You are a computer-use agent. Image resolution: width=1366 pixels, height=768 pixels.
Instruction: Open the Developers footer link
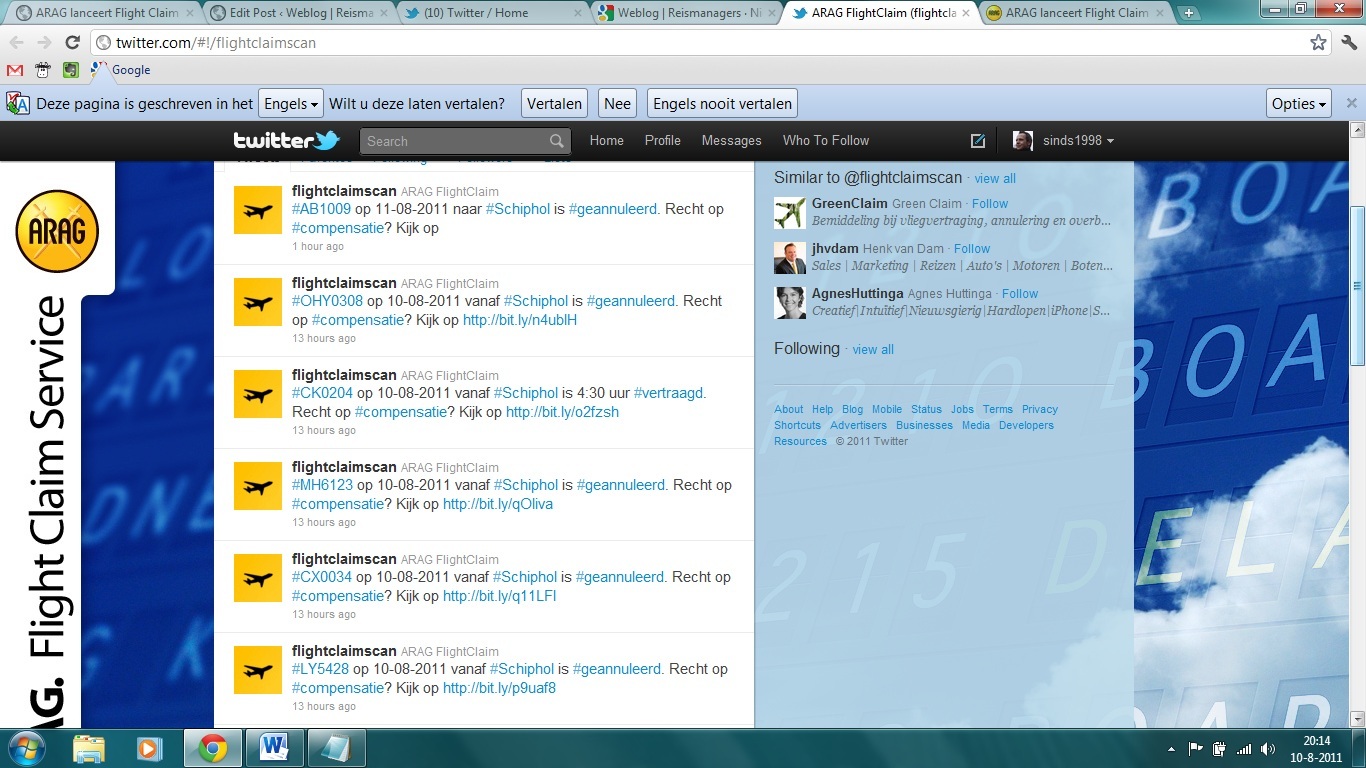[1026, 425]
